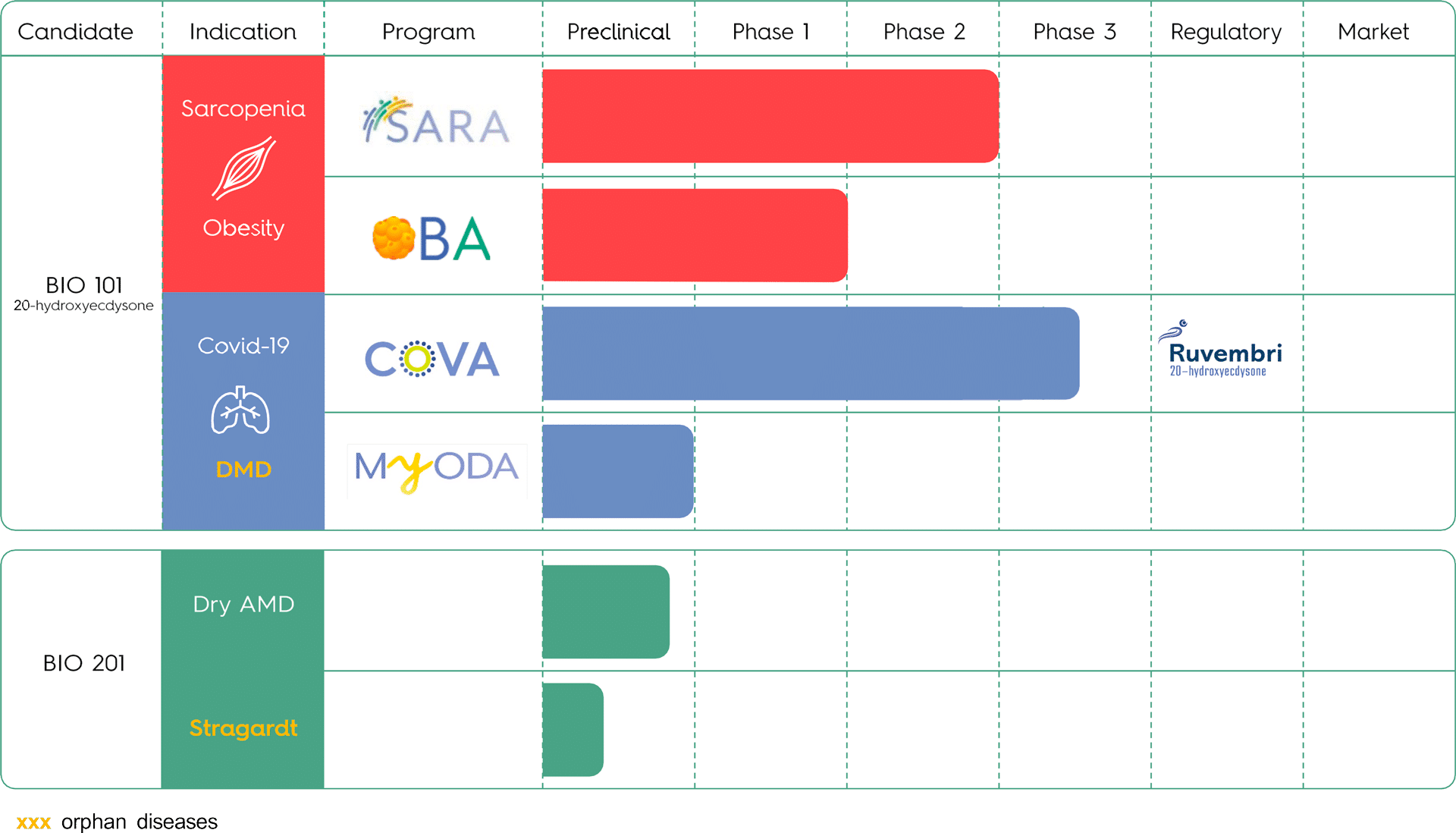Click the Regulatory column header

(1225, 32)
